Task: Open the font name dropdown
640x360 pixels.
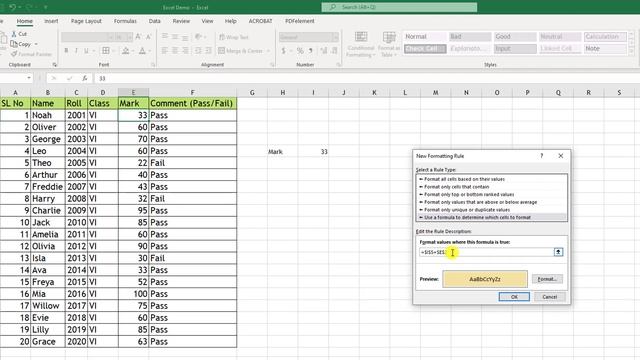Action: point(111,37)
